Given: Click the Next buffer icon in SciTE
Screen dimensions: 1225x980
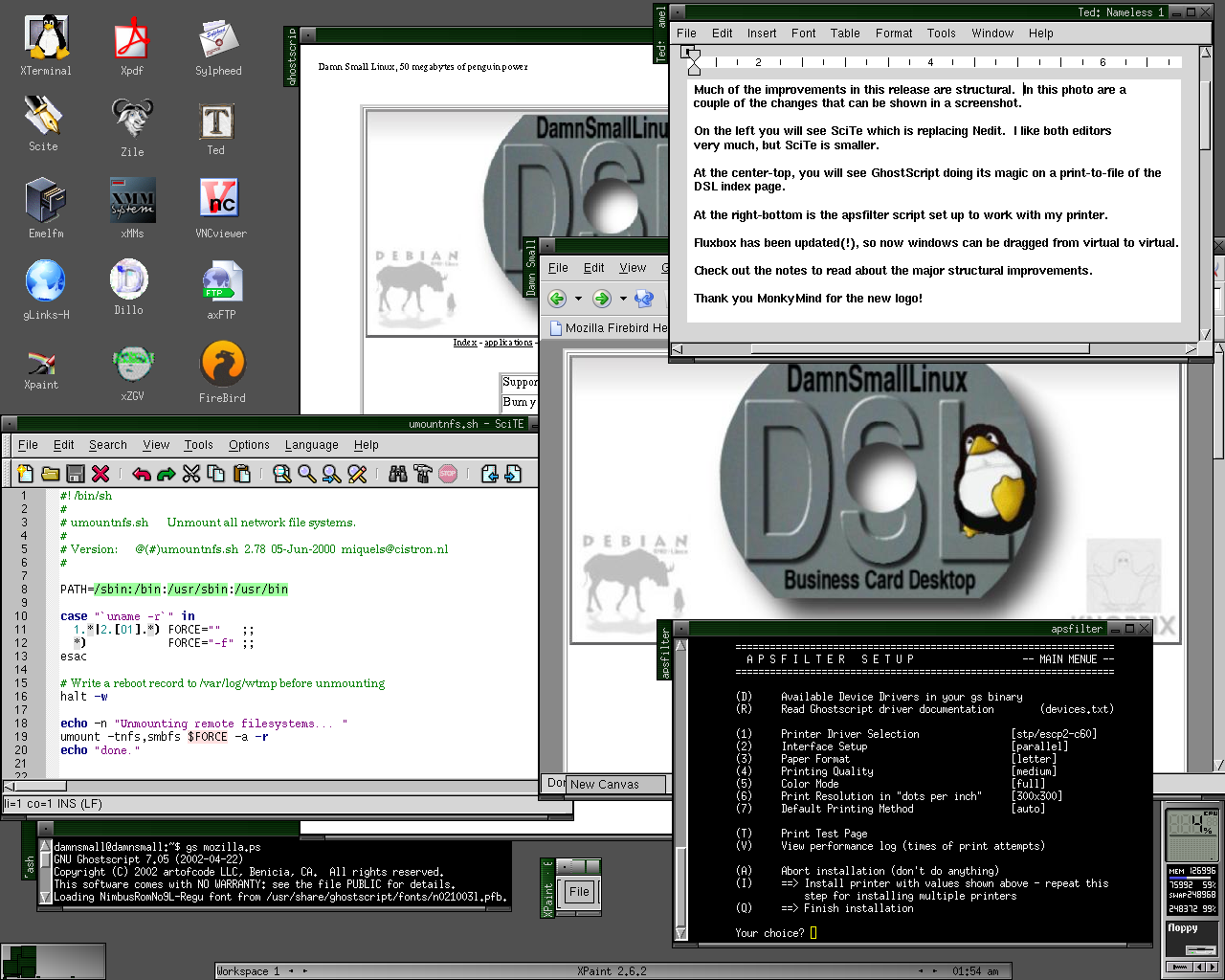Looking at the screenshot, I should coord(514,474).
